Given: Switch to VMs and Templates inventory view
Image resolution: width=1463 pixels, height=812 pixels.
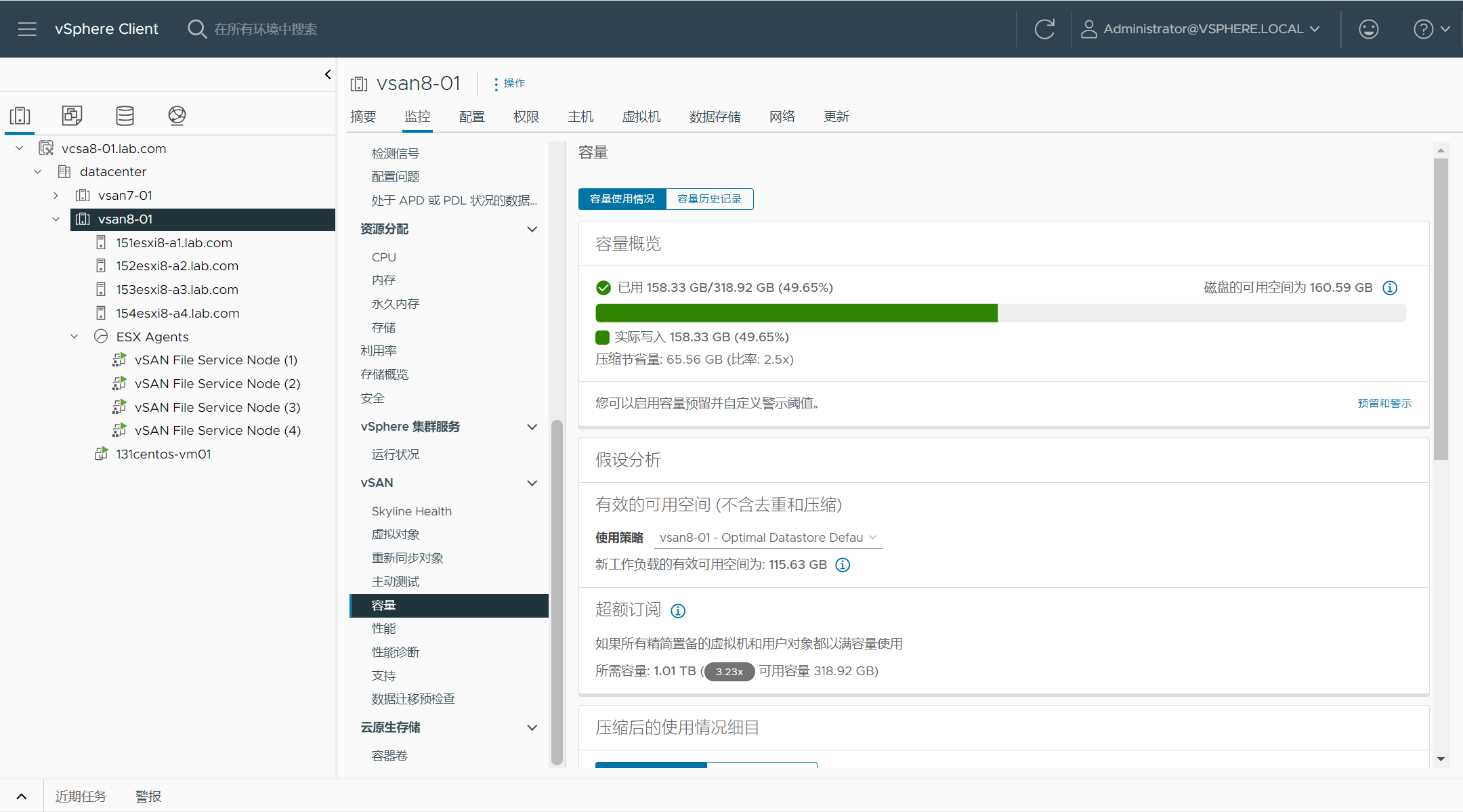Looking at the screenshot, I should [72, 116].
